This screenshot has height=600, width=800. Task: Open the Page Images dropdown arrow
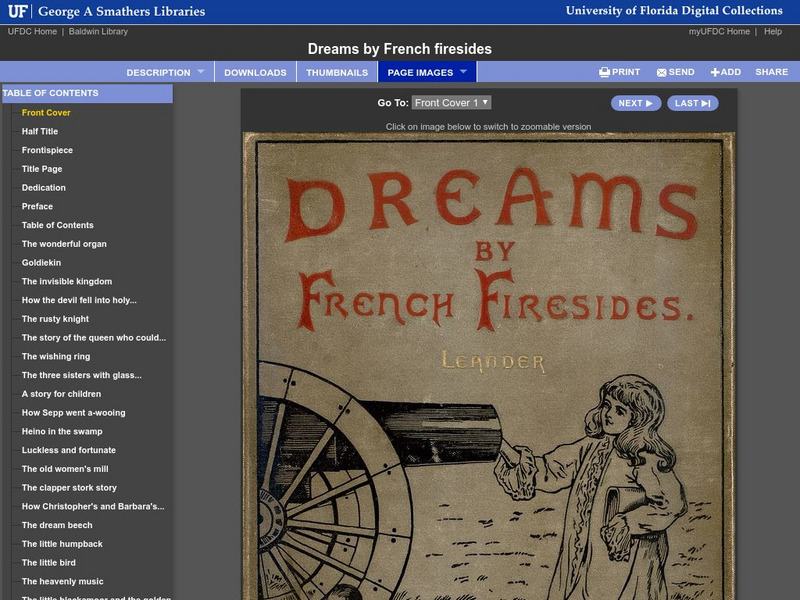(x=462, y=72)
